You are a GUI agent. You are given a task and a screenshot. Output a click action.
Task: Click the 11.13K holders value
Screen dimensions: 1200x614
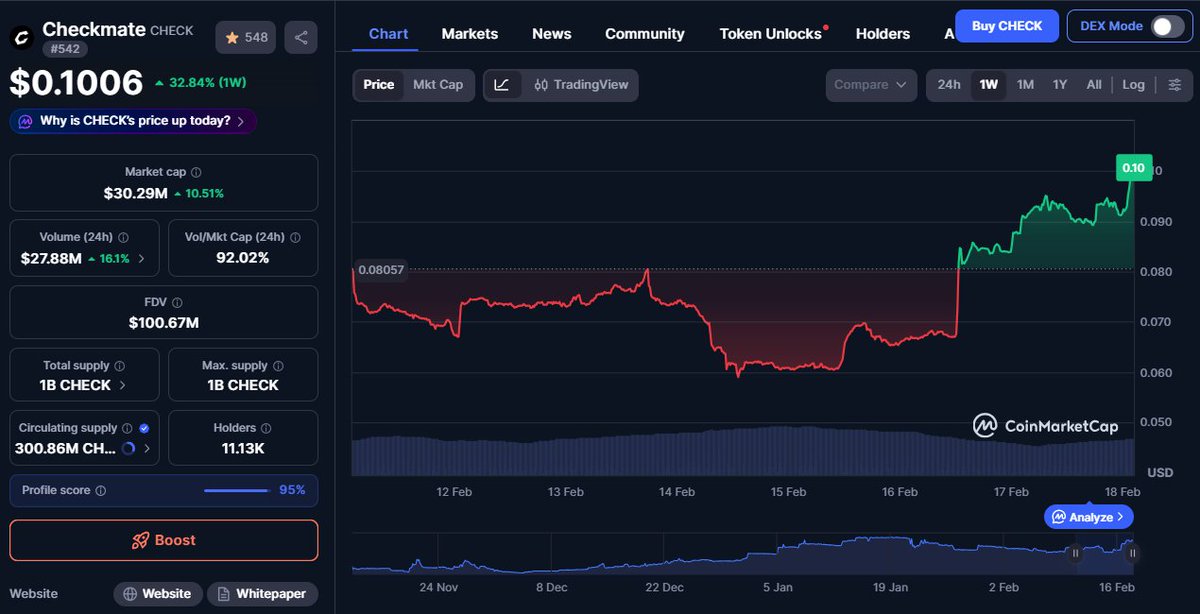coord(243,449)
